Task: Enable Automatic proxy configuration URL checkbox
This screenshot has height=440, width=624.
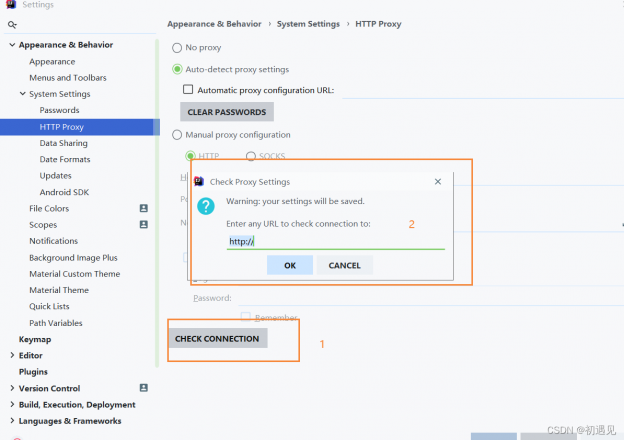Action: click(188, 90)
